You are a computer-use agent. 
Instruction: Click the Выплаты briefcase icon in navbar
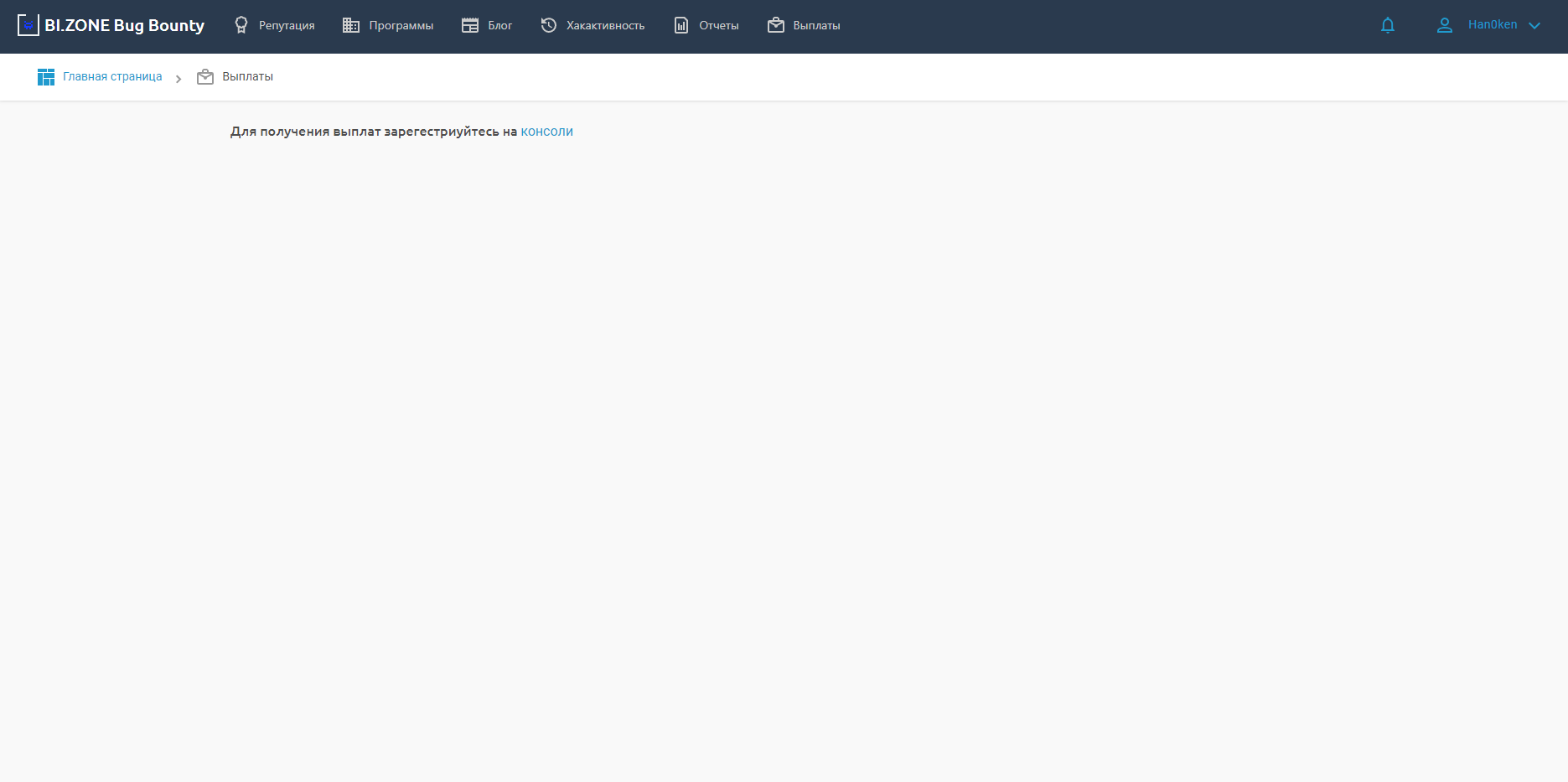click(776, 25)
